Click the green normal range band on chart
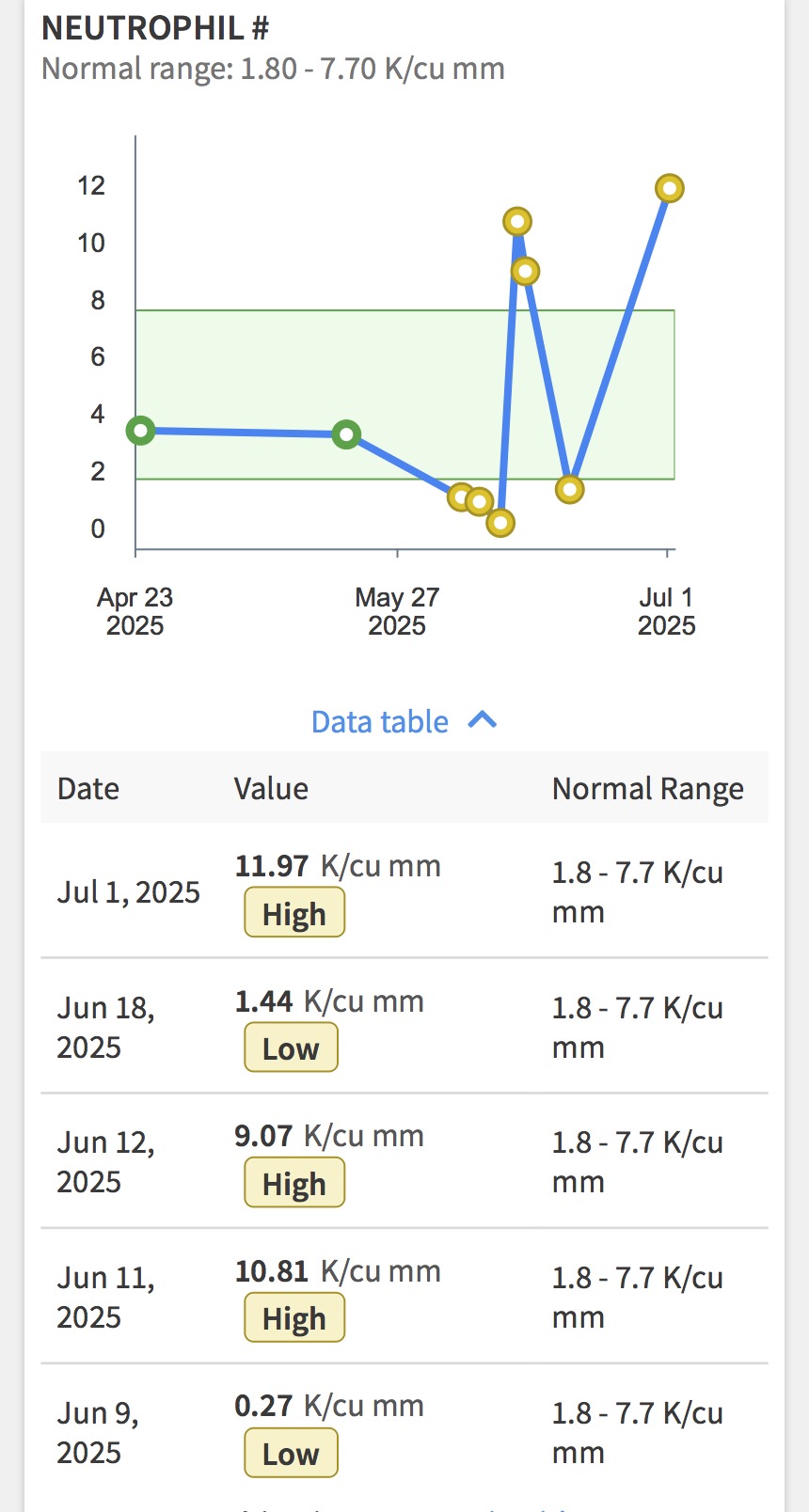809x1512 pixels. click(282, 376)
